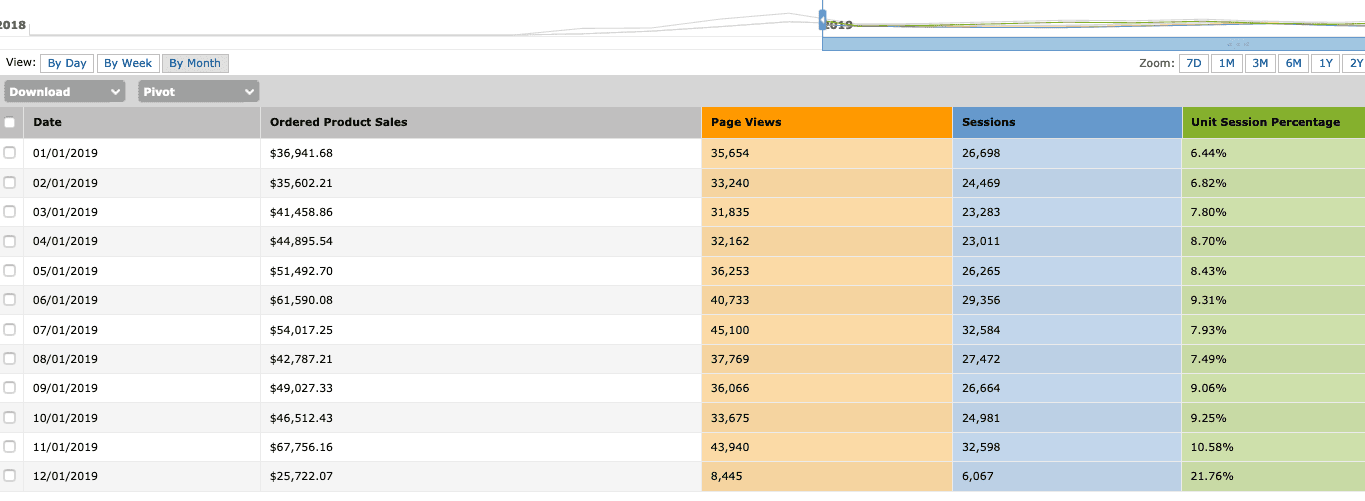Open the Pivot dropdown

(199, 91)
